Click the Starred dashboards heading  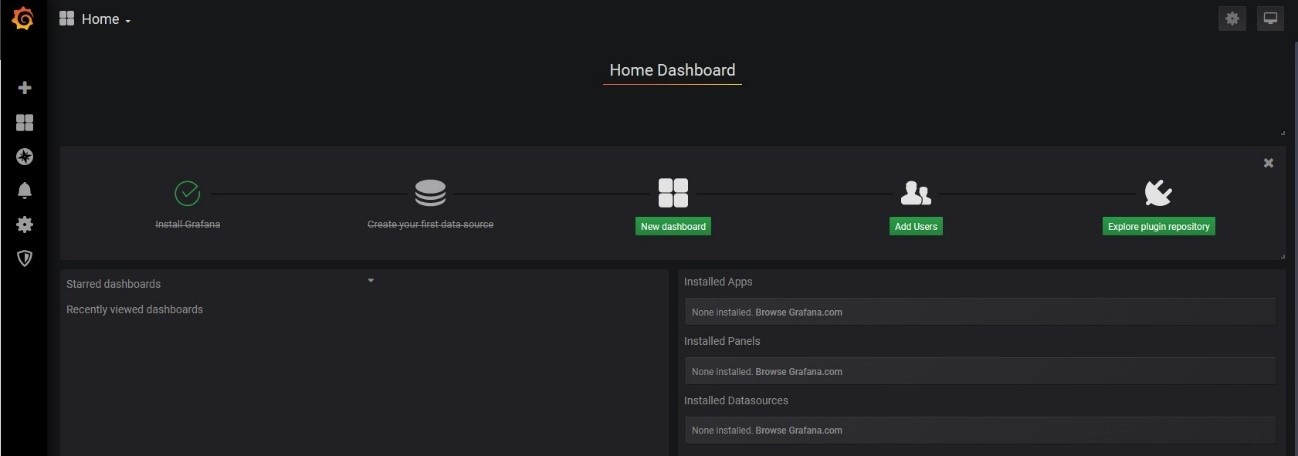(x=113, y=284)
